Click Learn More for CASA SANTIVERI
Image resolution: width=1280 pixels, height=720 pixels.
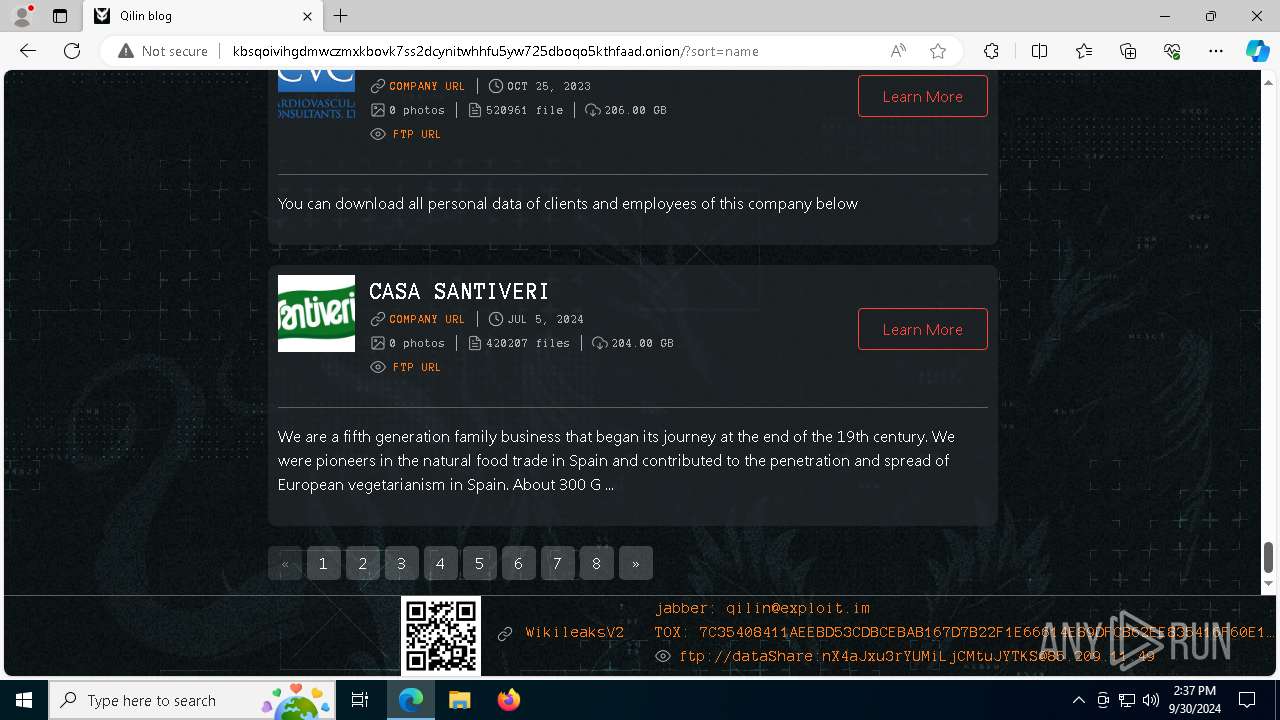[922, 329]
